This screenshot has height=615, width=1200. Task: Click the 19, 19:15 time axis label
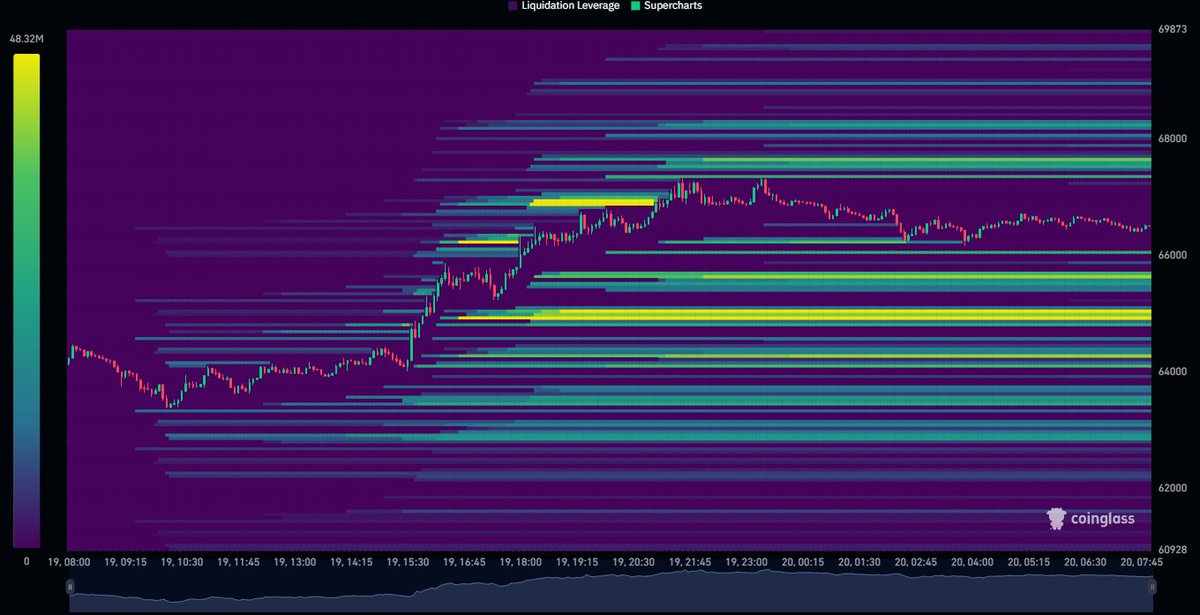click(x=579, y=563)
